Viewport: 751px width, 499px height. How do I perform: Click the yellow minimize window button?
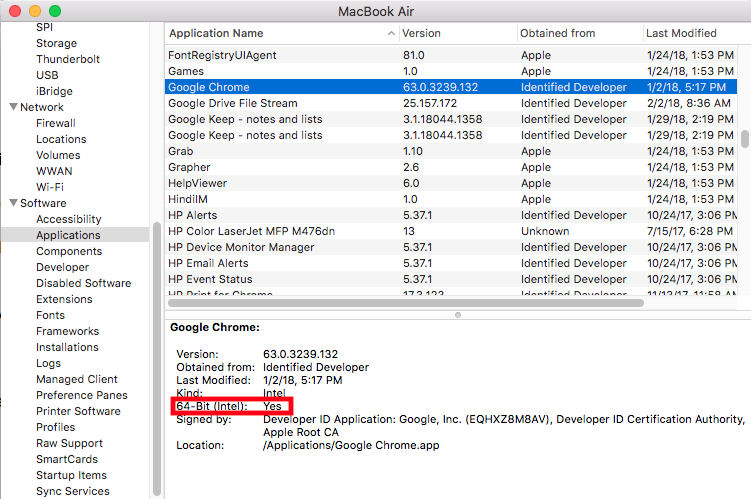pos(35,11)
